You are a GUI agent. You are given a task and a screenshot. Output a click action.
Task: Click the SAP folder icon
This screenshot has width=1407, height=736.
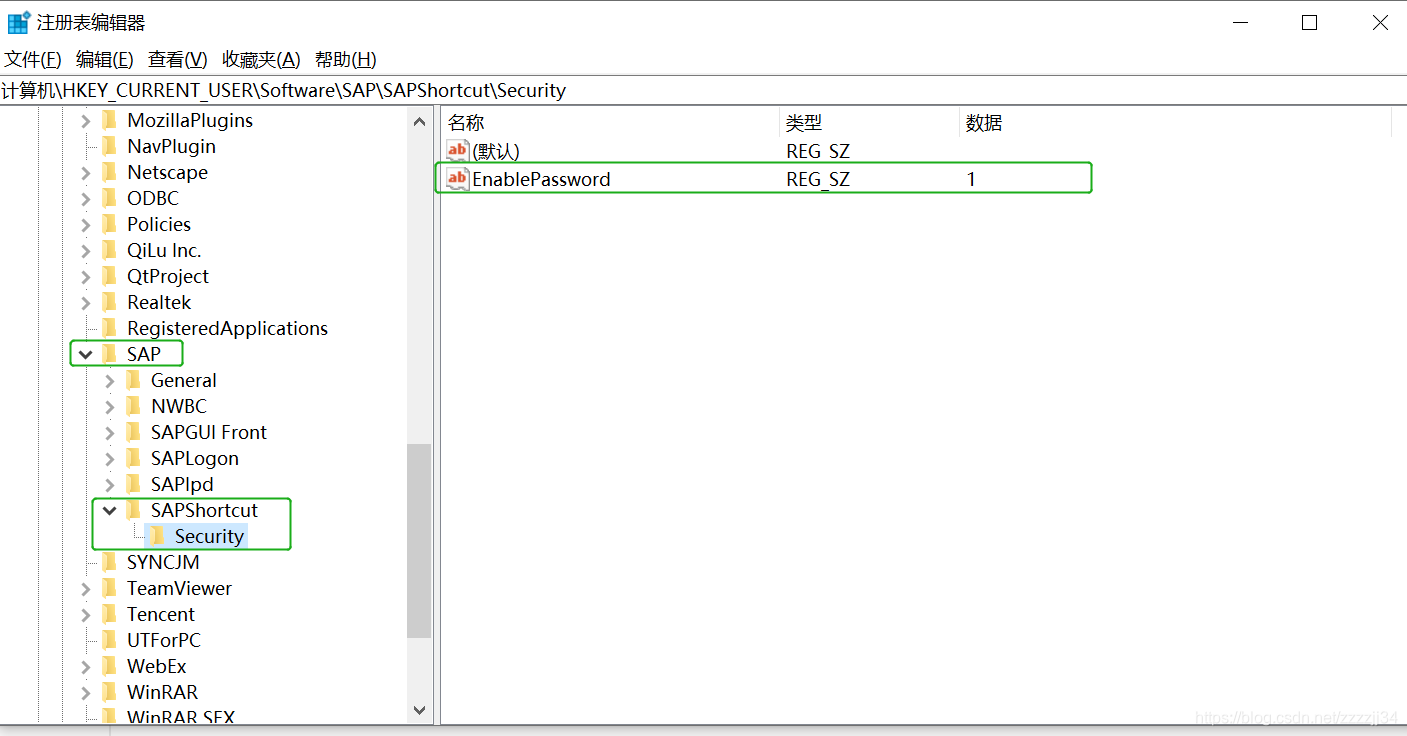coord(109,354)
